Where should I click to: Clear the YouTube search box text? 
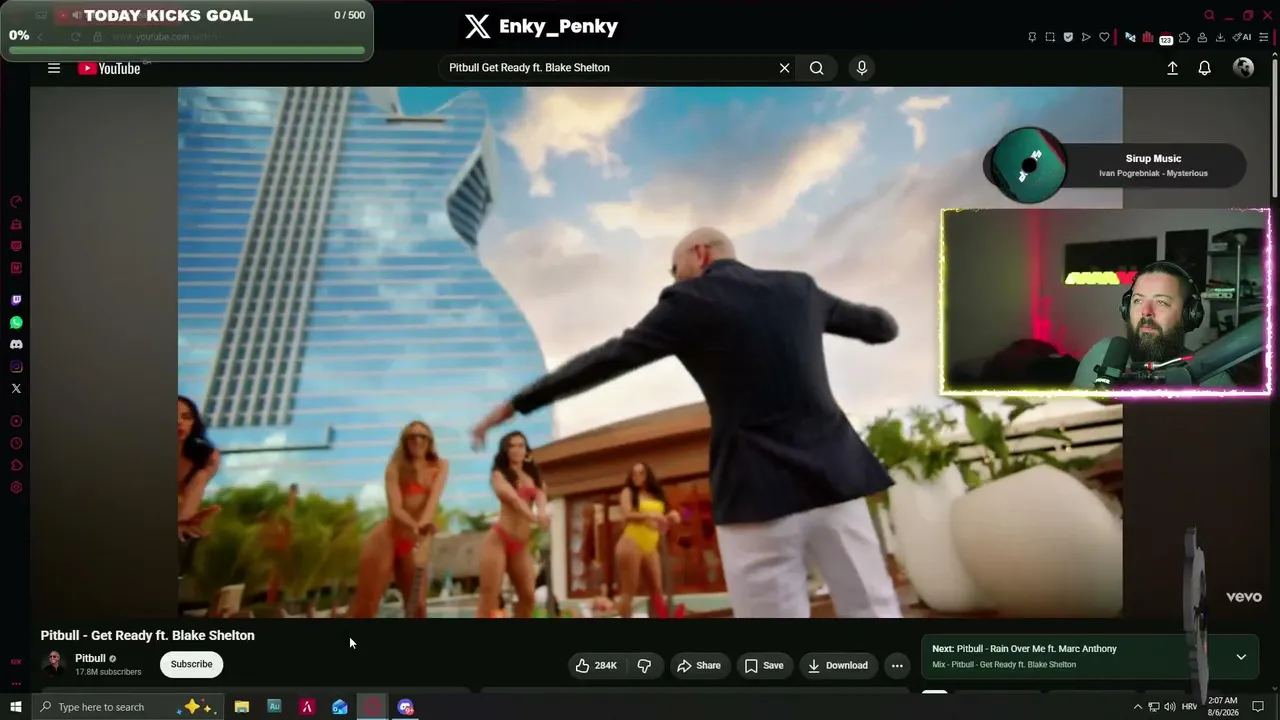[x=784, y=68]
